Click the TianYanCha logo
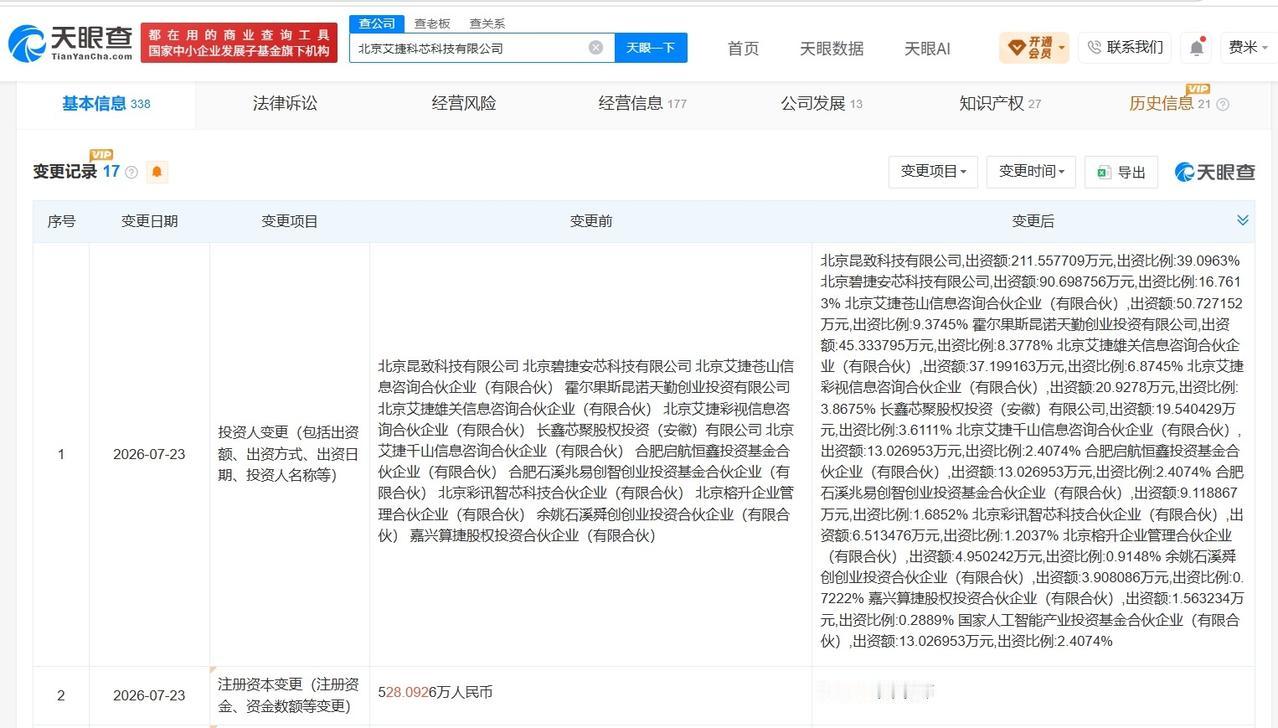Screen dimensions: 1278x728 [x=70, y=43]
